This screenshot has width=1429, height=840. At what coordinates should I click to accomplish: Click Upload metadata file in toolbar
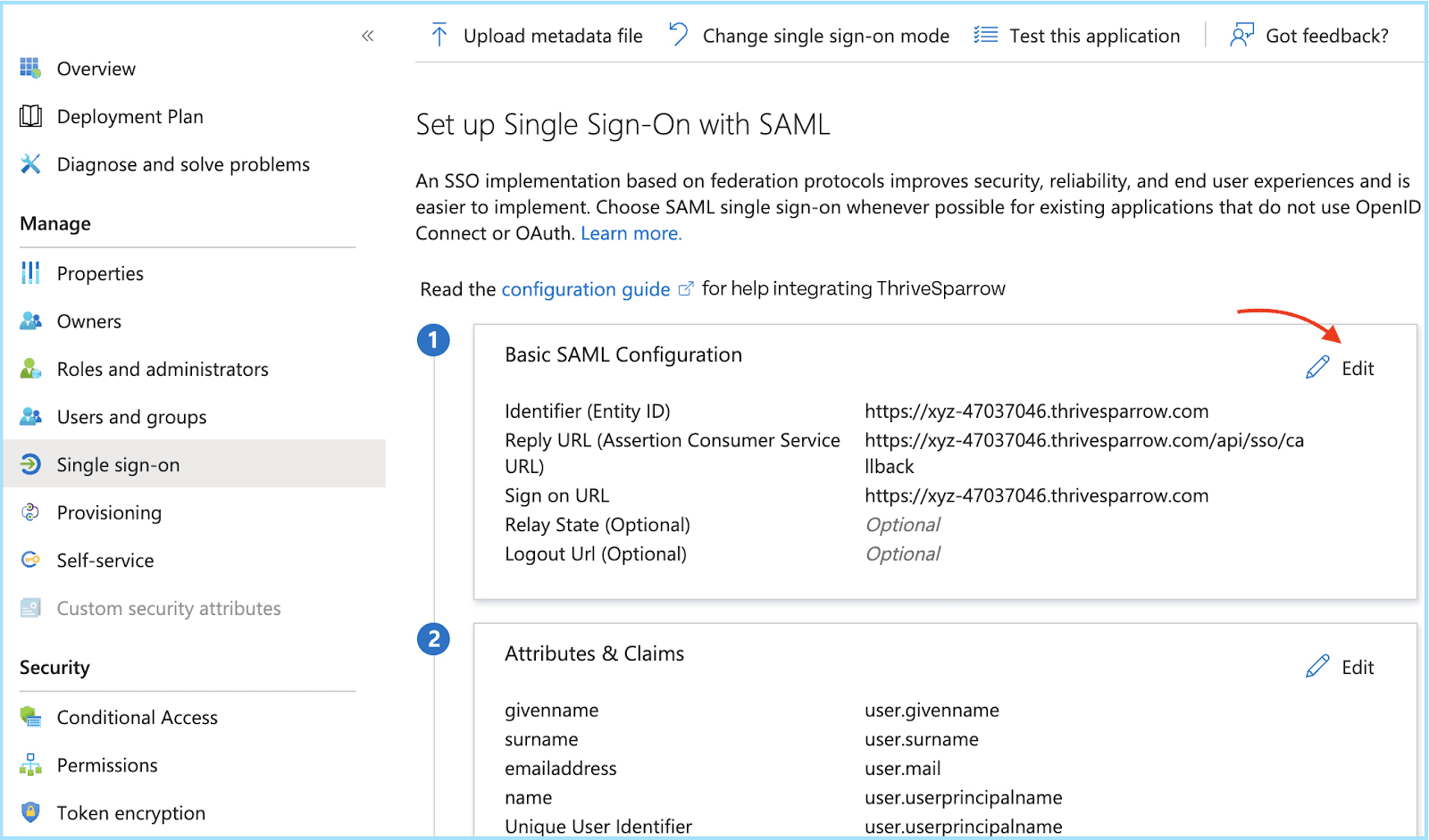click(537, 36)
